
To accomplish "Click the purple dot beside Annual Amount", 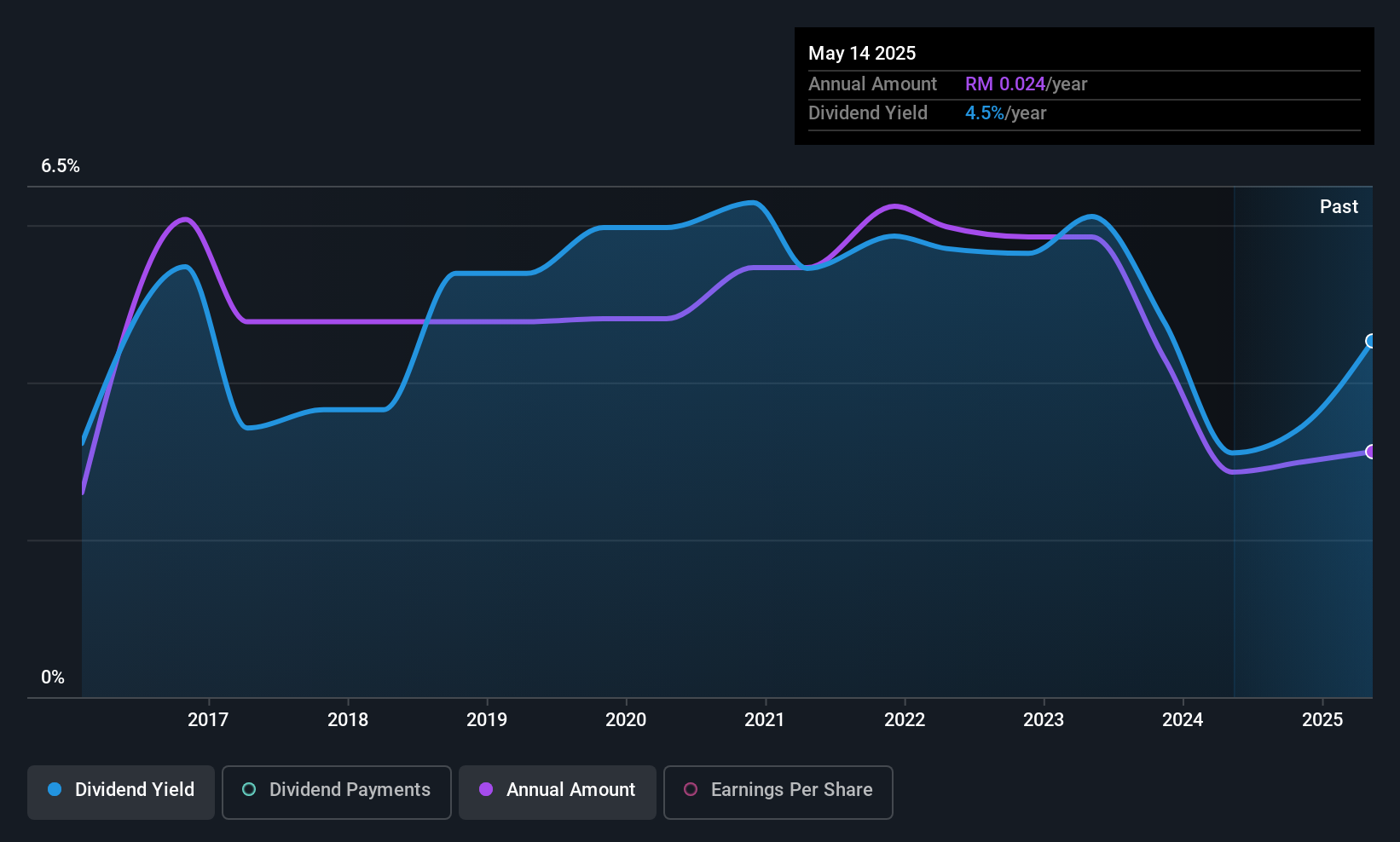I will point(486,789).
